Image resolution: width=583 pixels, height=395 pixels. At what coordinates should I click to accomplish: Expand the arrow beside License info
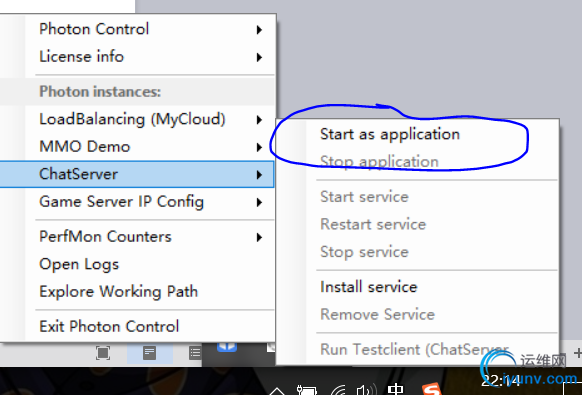(x=259, y=57)
